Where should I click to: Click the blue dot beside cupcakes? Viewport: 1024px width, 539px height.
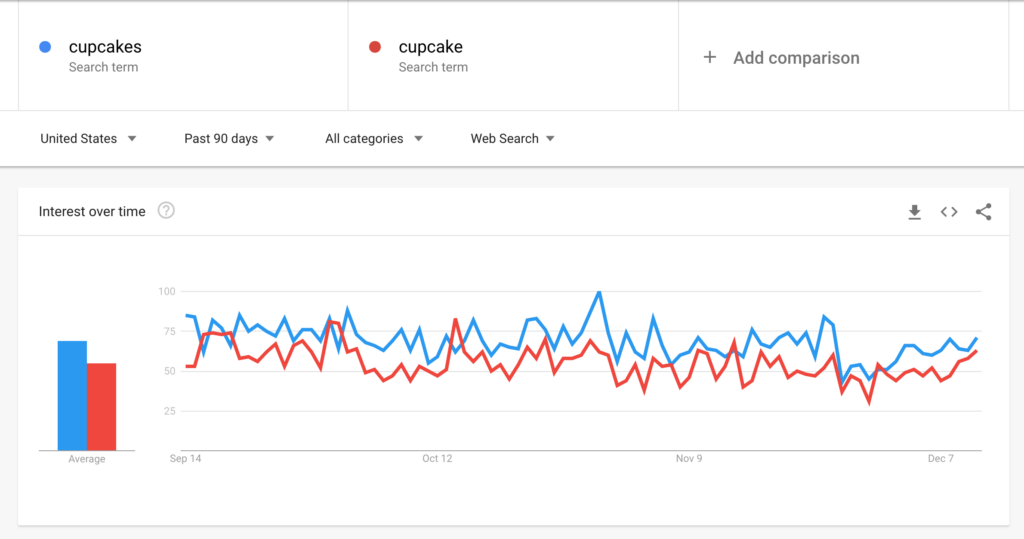click(45, 46)
